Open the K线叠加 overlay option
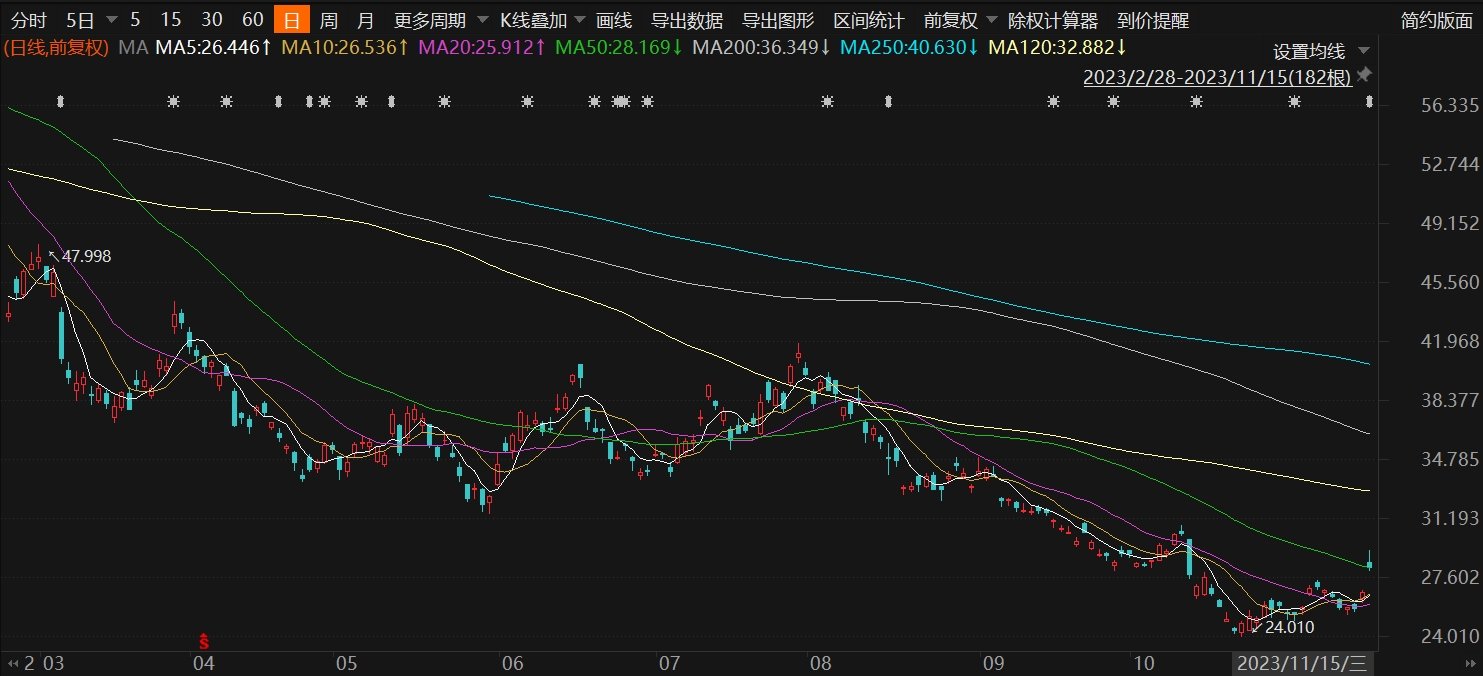This screenshot has width=1483, height=676. (x=533, y=20)
